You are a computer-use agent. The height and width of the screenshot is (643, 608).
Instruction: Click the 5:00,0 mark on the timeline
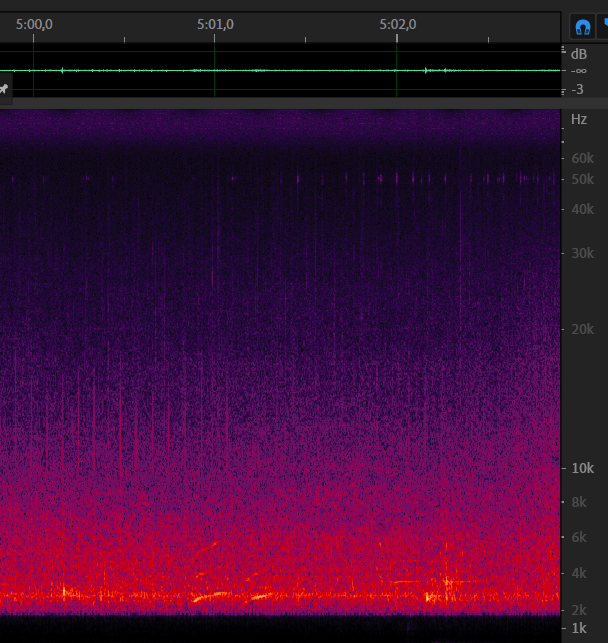34,25
